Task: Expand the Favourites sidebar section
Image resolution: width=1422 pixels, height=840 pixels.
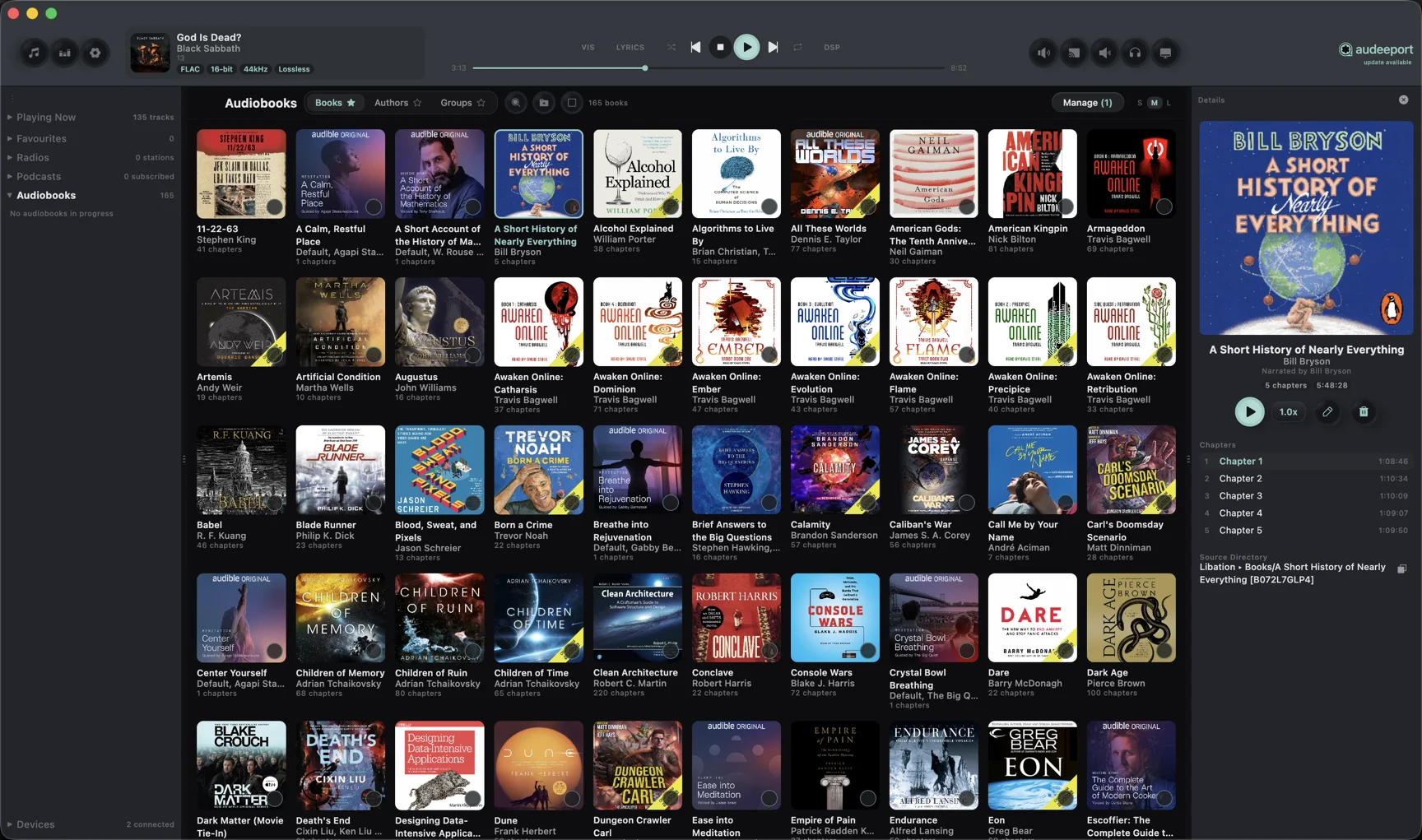Action: click(10, 139)
